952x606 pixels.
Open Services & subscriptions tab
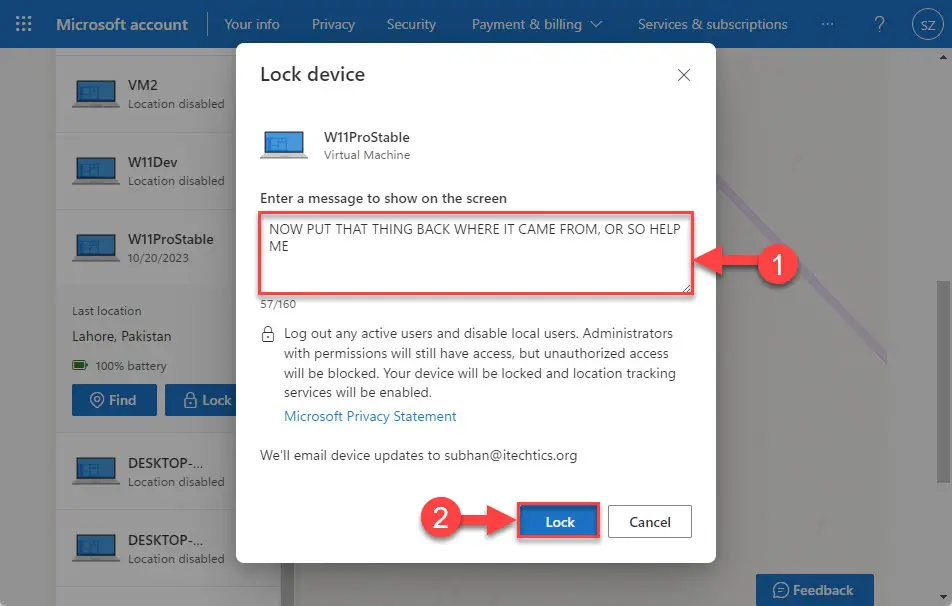(x=712, y=24)
